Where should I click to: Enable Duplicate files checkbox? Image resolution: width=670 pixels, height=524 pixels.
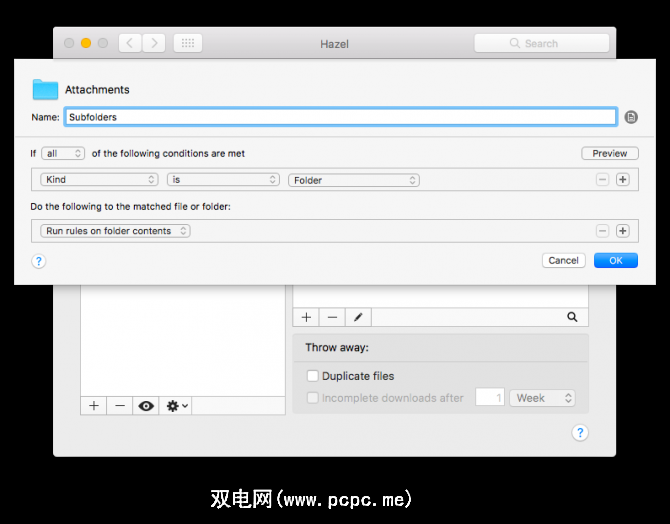click(312, 376)
